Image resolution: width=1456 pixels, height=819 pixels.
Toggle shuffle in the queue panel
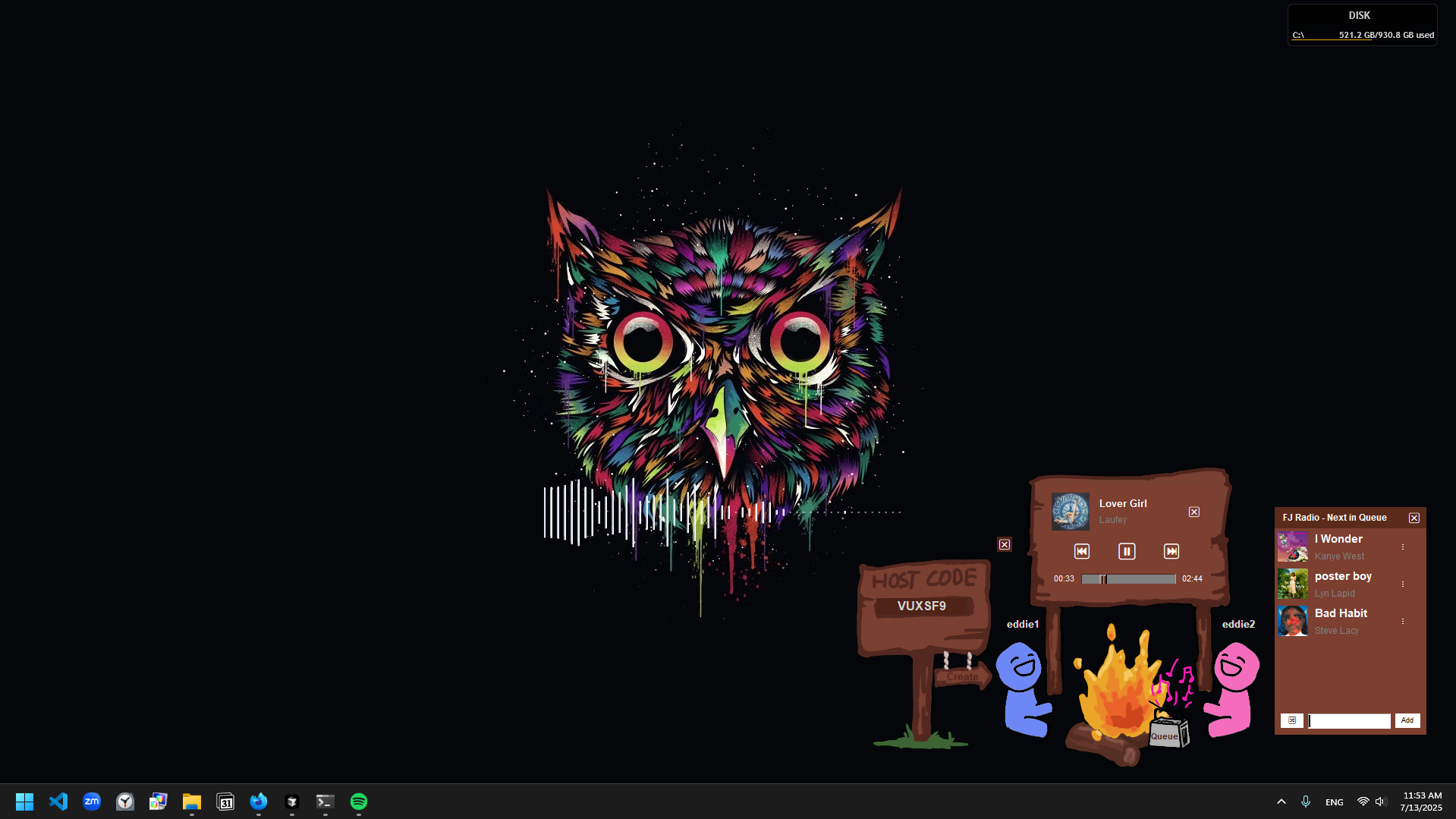(1292, 720)
